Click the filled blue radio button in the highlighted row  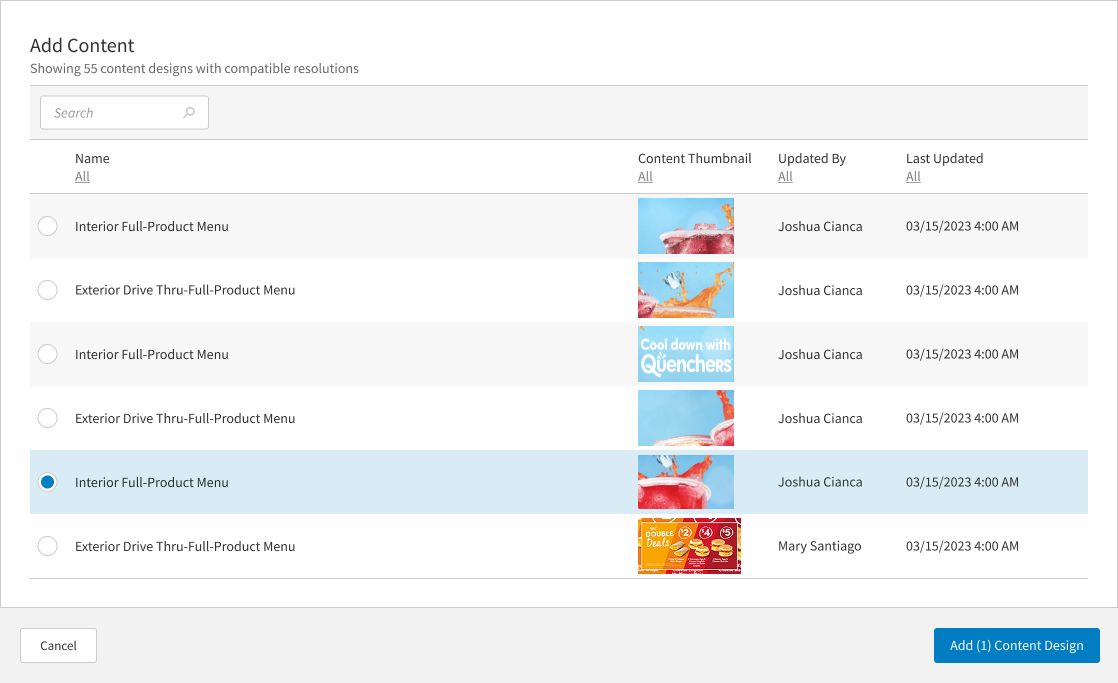(48, 482)
